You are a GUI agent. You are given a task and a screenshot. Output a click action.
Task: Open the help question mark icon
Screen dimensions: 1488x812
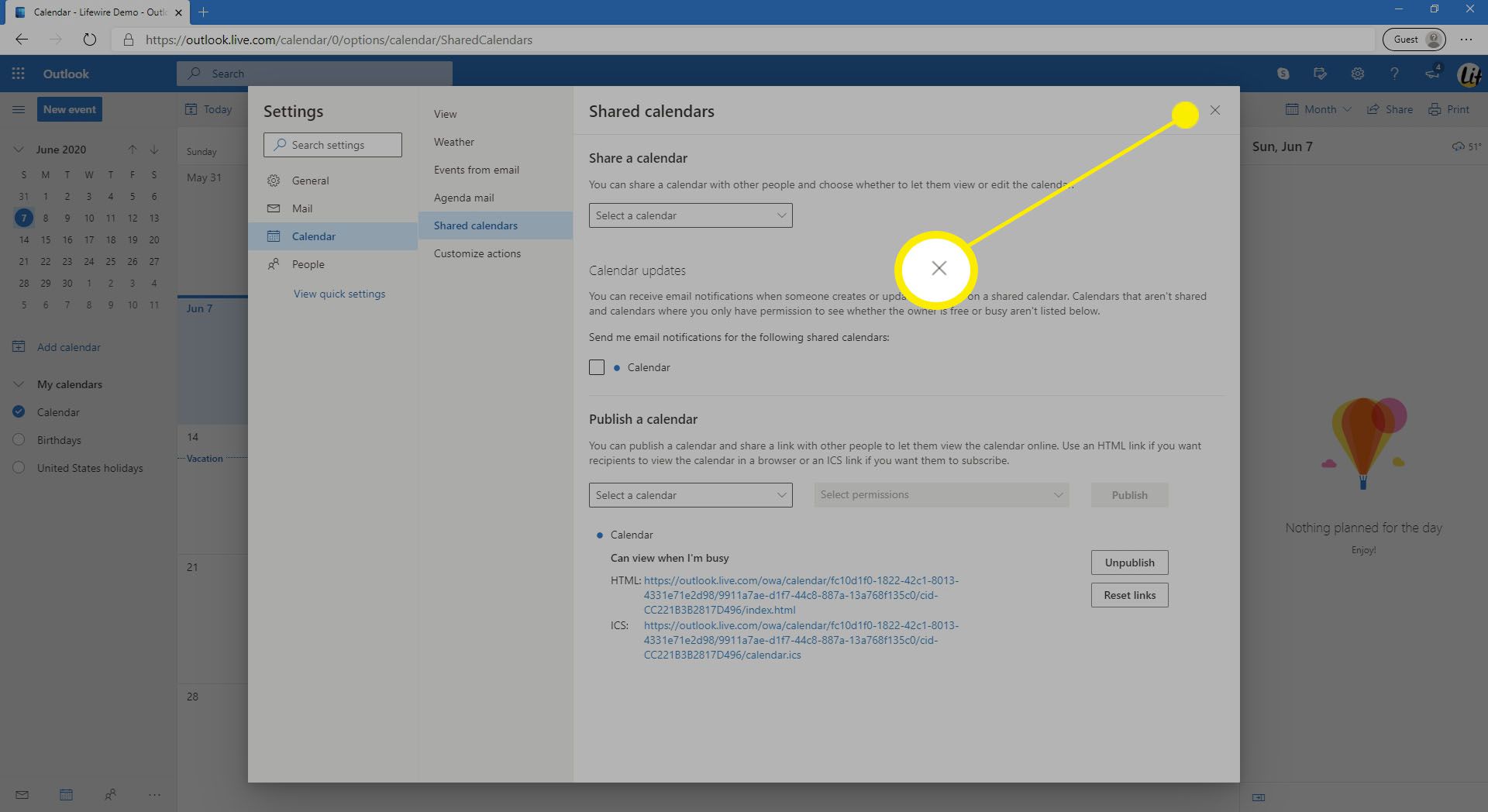(x=1394, y=74)
